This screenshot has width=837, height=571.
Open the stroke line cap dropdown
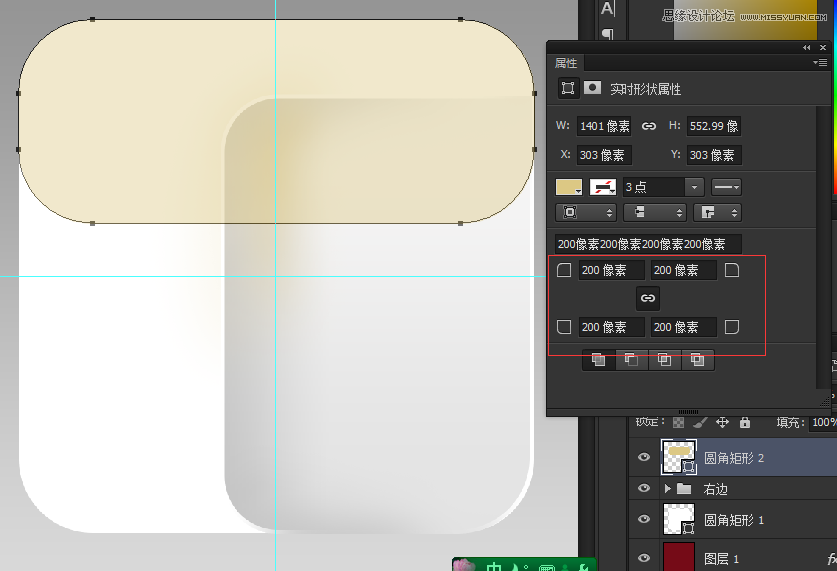click(x=654, y=212)
